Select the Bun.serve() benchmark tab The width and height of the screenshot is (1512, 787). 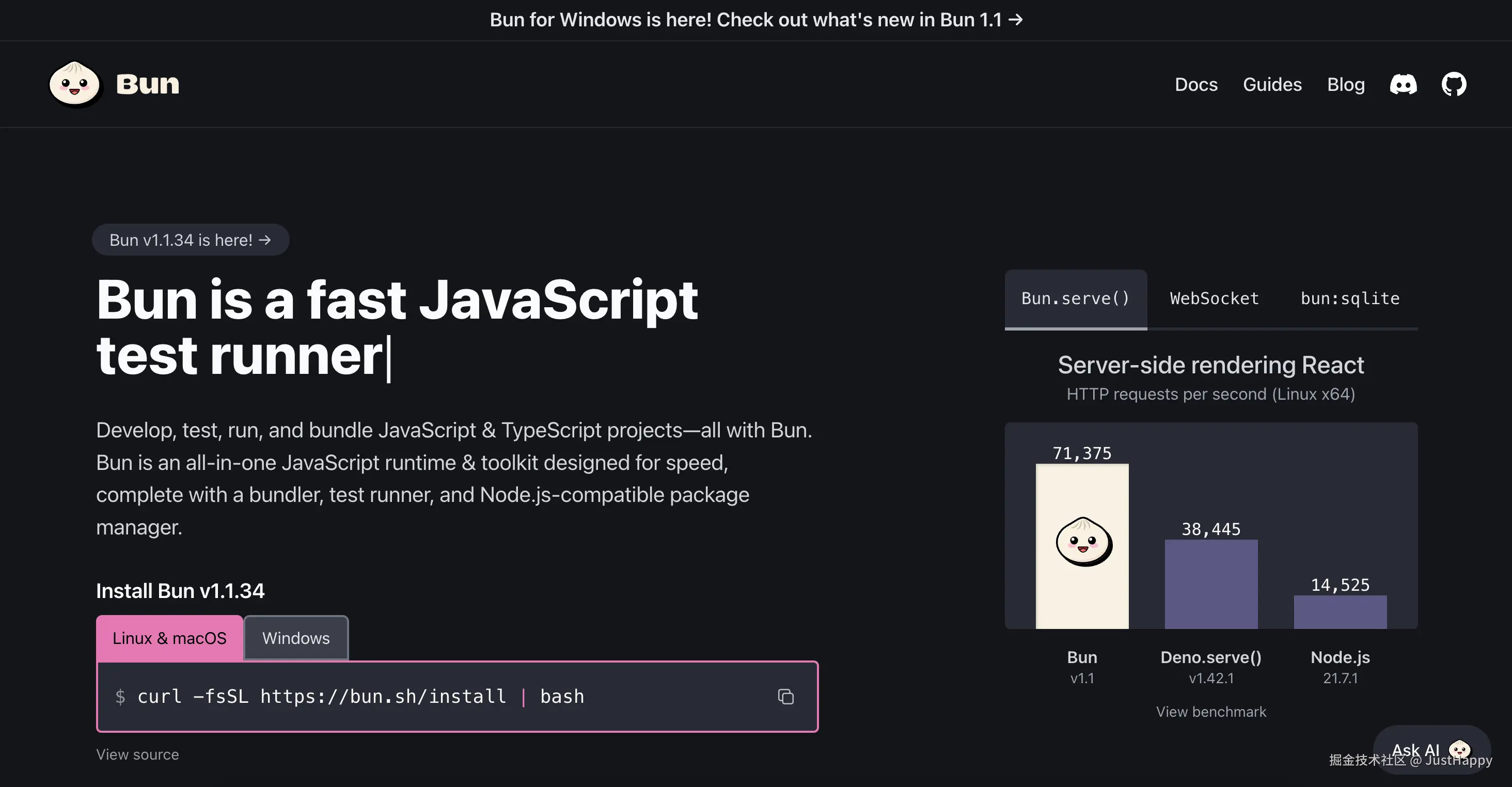pyautogui.click(x=1075, y=298)
